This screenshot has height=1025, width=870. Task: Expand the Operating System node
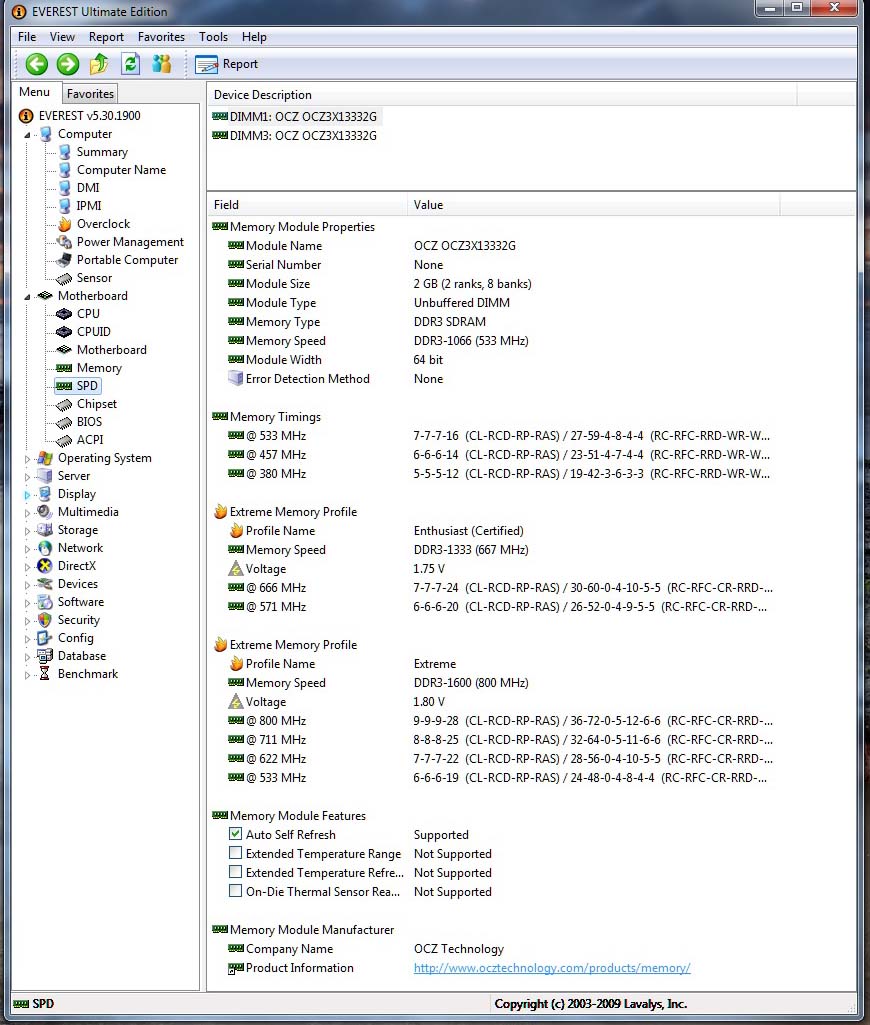click(x=27, y=459)
